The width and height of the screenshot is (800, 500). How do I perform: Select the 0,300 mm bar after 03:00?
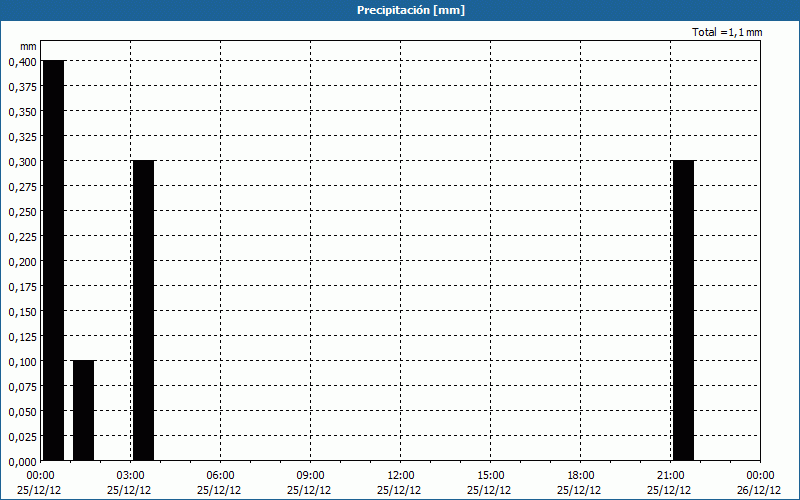(x=143, y=310)
